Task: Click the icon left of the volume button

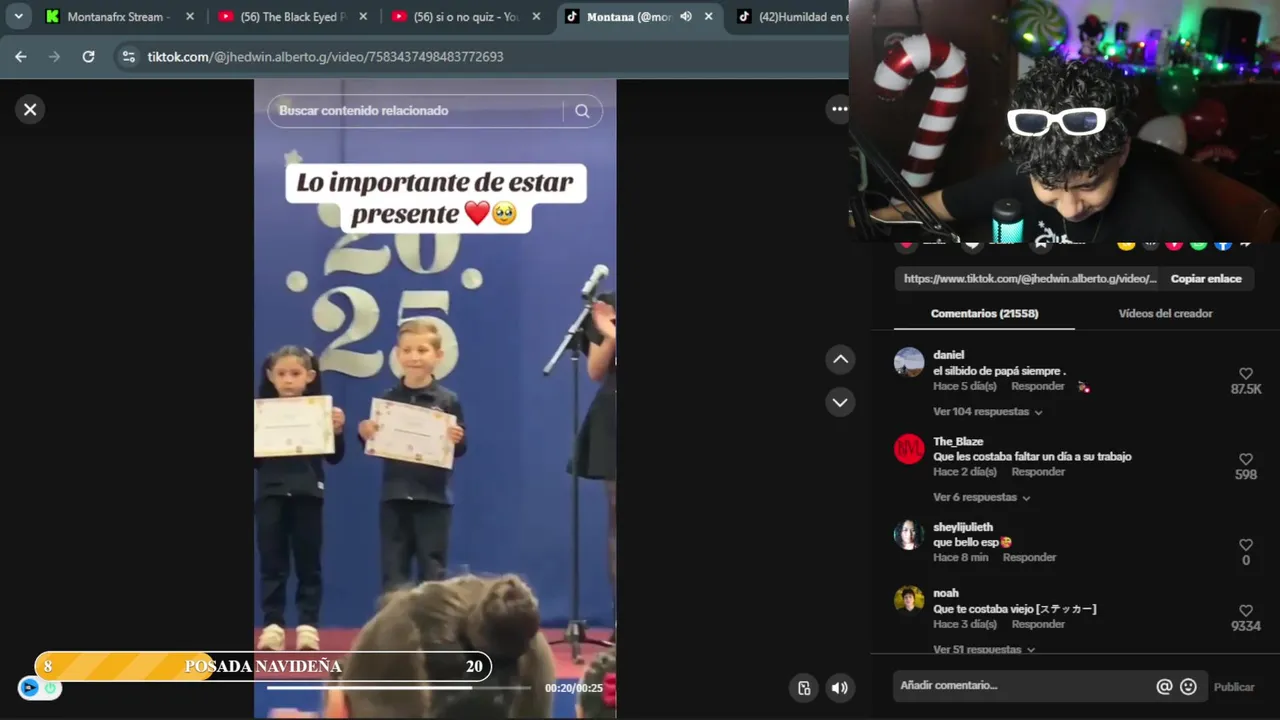Action: 803,687
